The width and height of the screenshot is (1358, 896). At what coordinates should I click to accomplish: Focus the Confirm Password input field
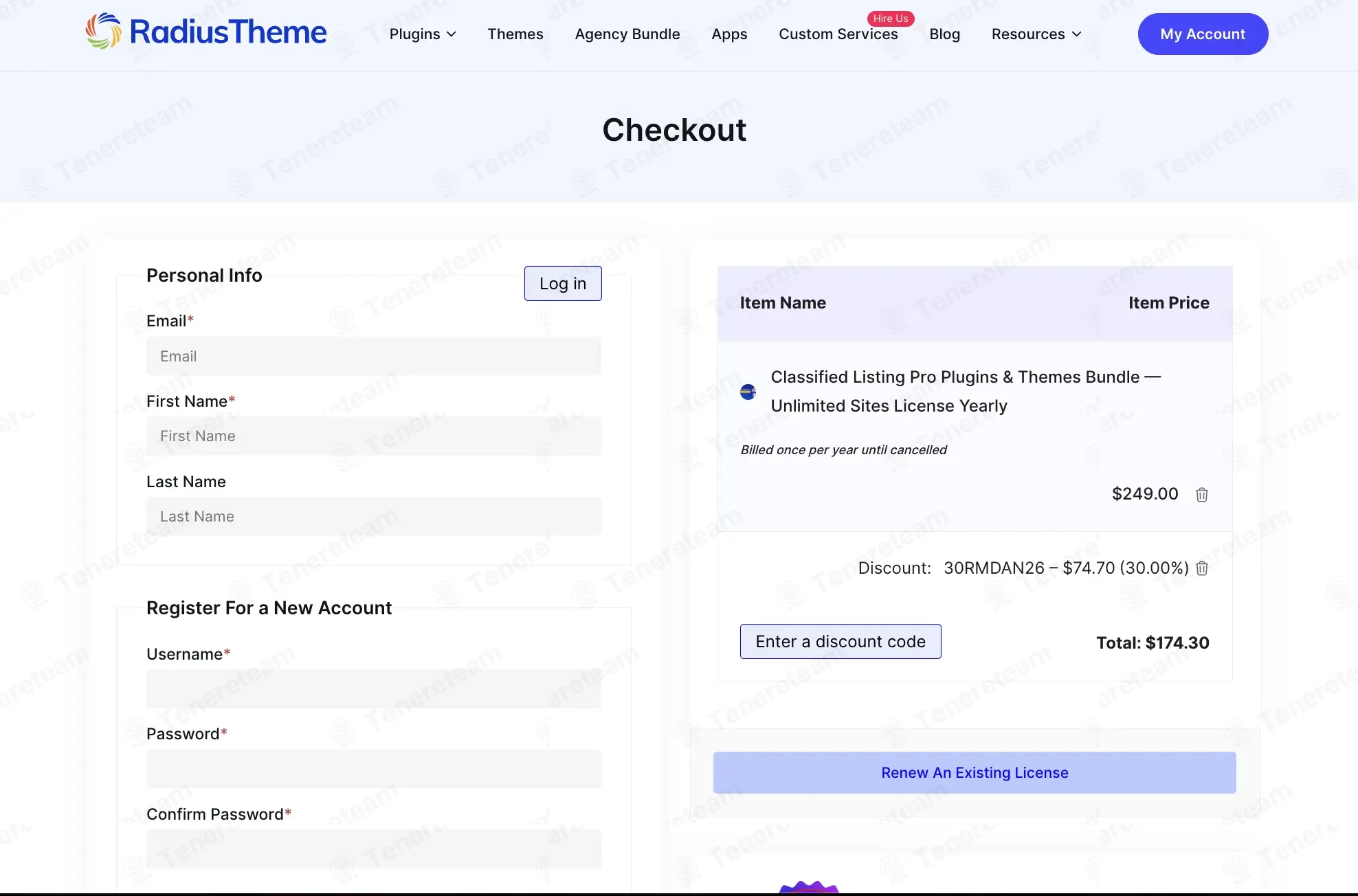(x=374, y=849)
